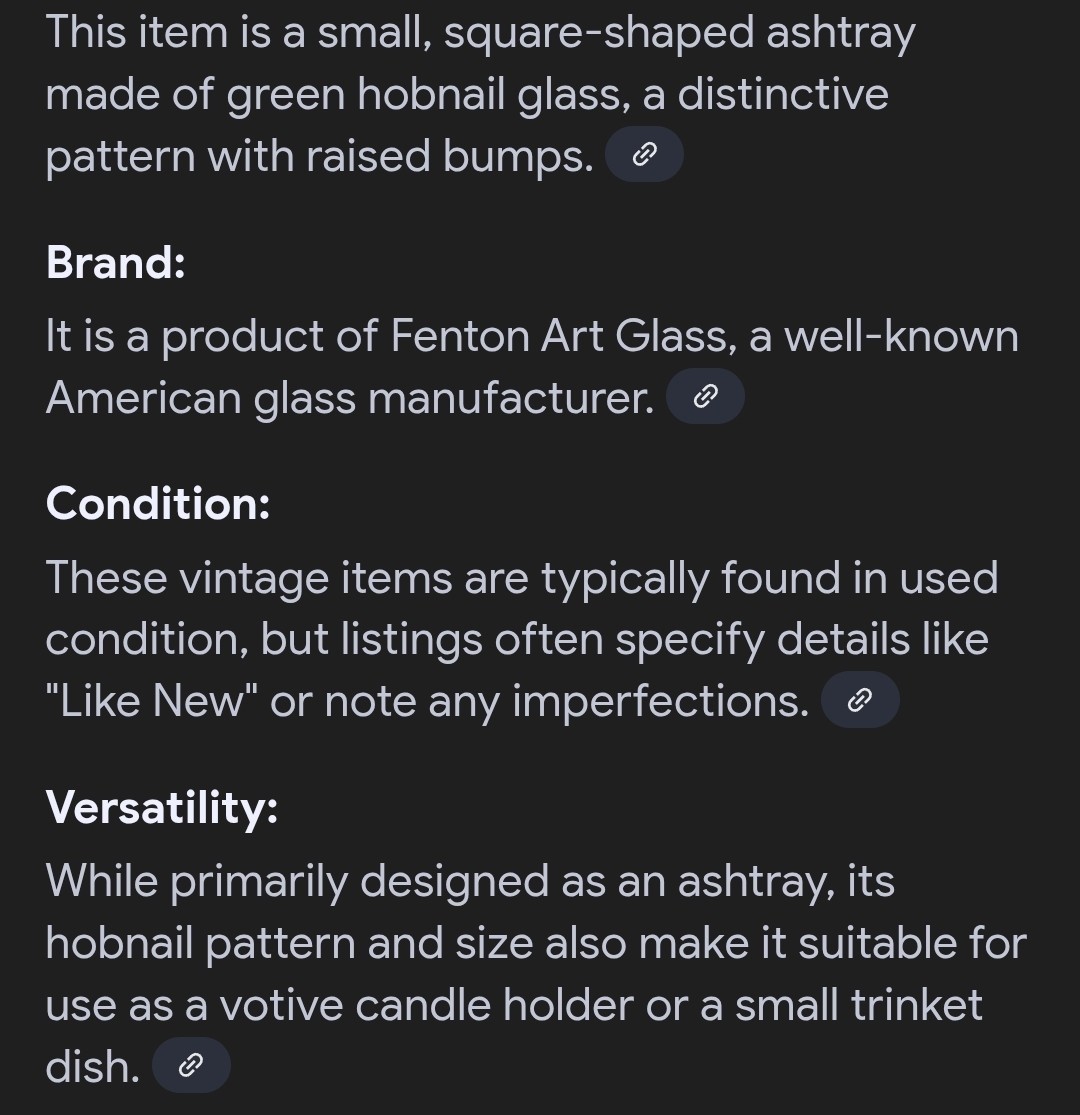Click the words "American glass manufacturer"

[350, 398]
